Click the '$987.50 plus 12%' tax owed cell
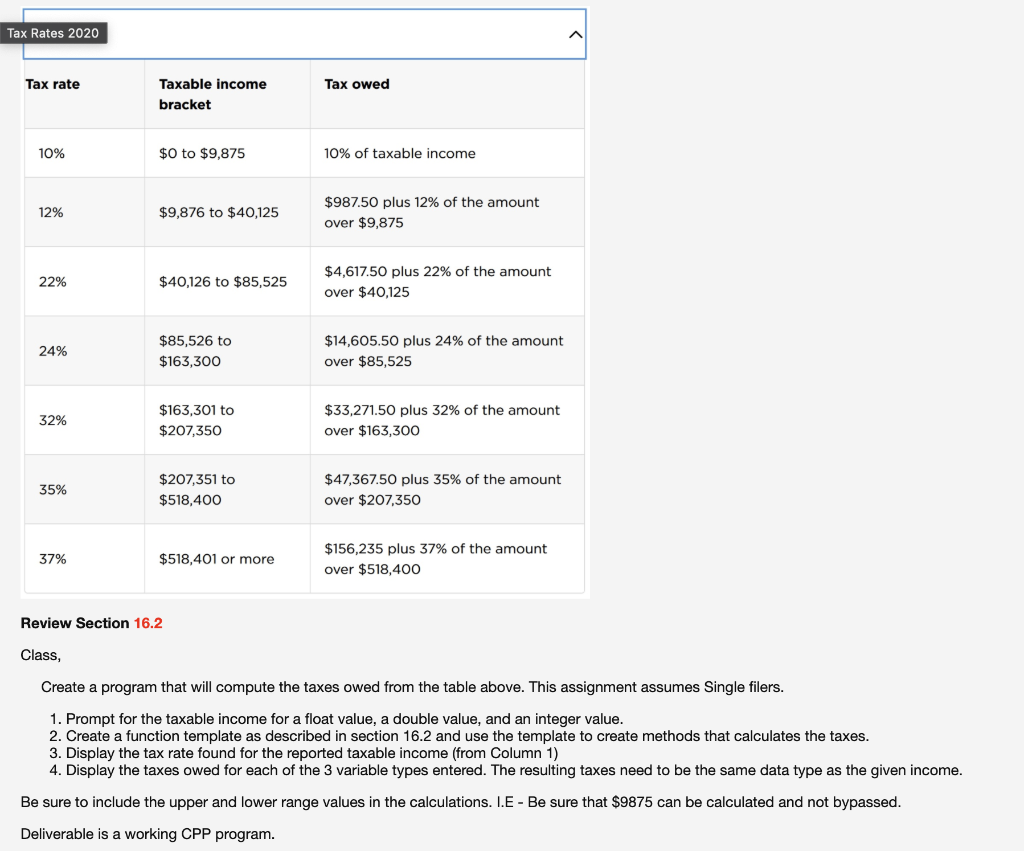This screenshot has width=1024, height=851. [x=447, y=212]
